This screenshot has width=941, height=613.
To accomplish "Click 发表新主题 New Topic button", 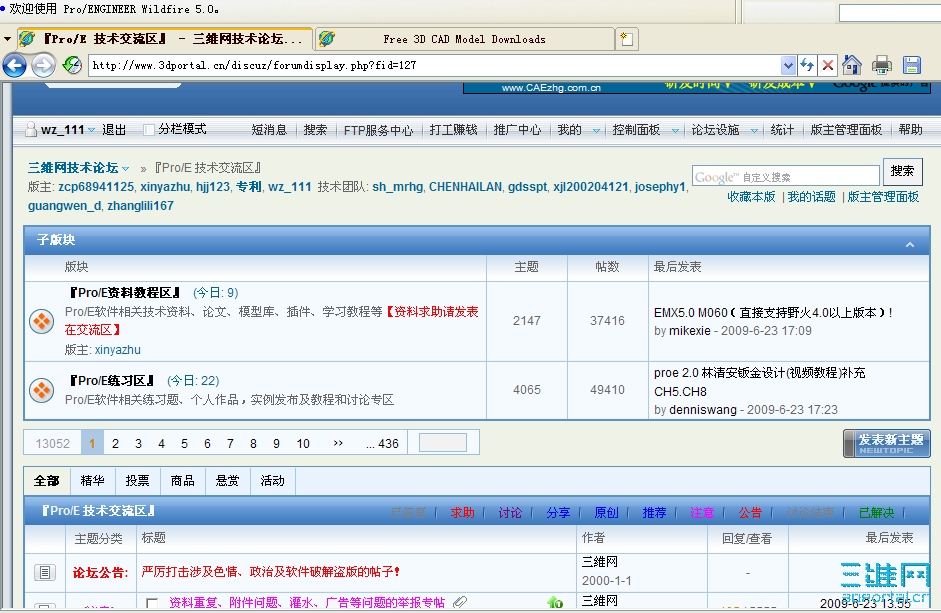I will pos(887,443).
